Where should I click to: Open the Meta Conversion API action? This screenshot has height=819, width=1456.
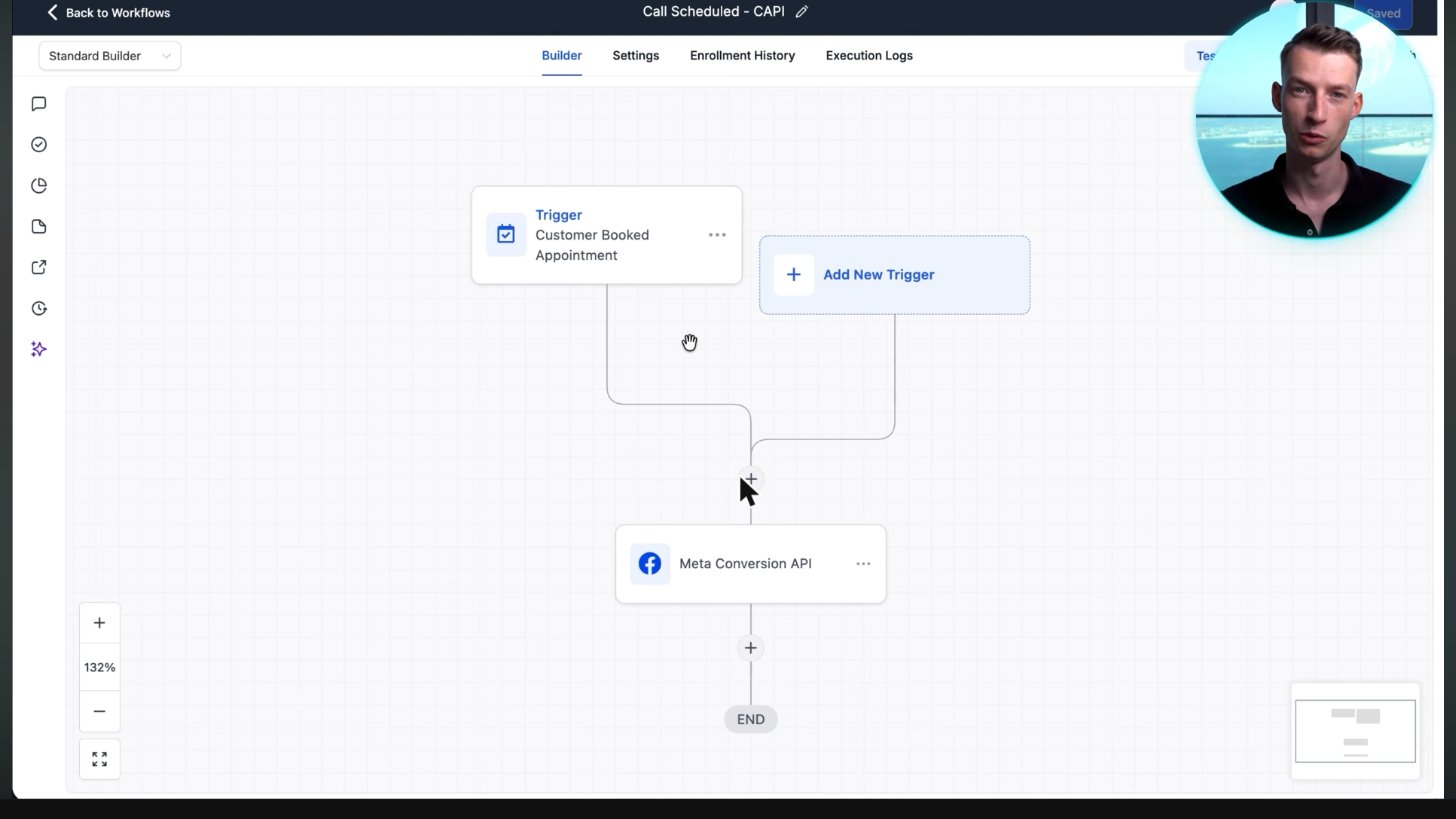coord(750,564)
